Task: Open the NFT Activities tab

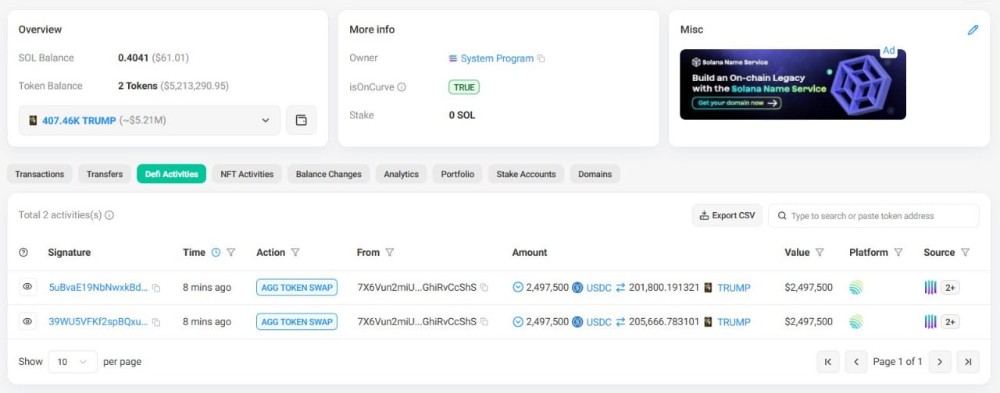Action: (x=247, y=174)
